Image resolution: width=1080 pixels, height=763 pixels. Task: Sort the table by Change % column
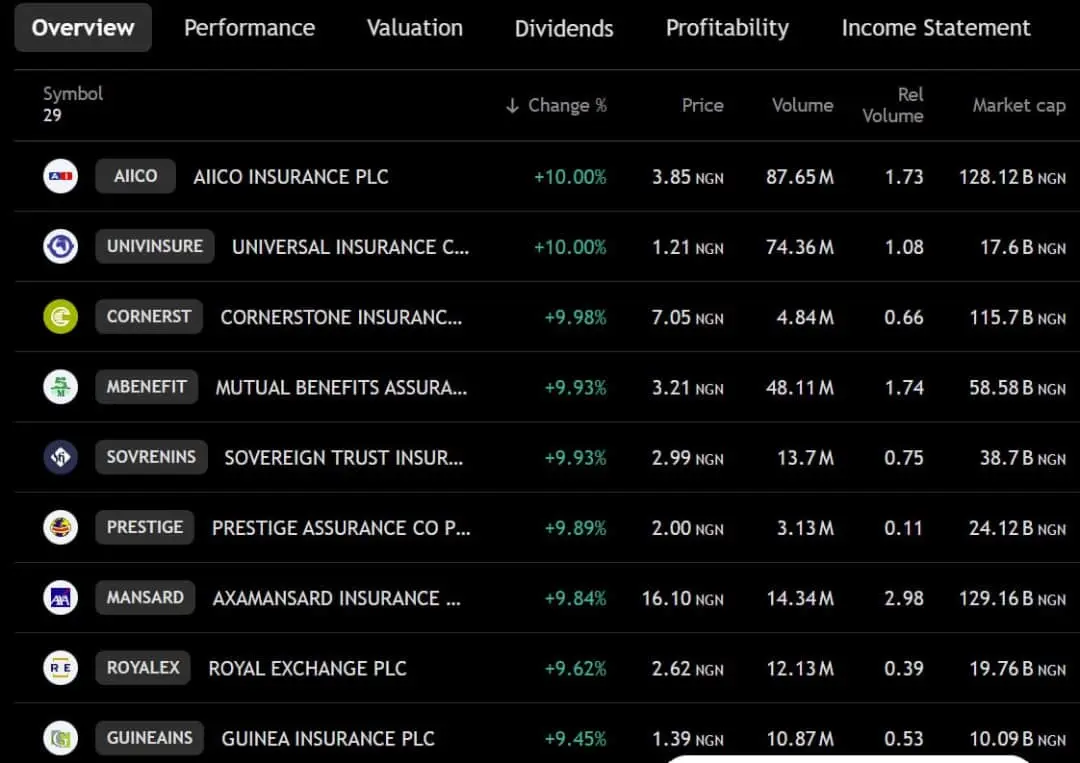(567, 105)
